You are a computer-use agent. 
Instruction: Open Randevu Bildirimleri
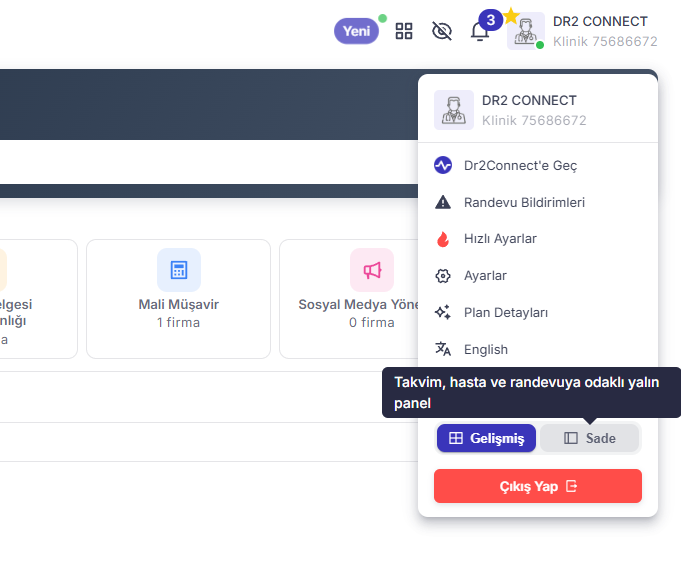[538, 202]
